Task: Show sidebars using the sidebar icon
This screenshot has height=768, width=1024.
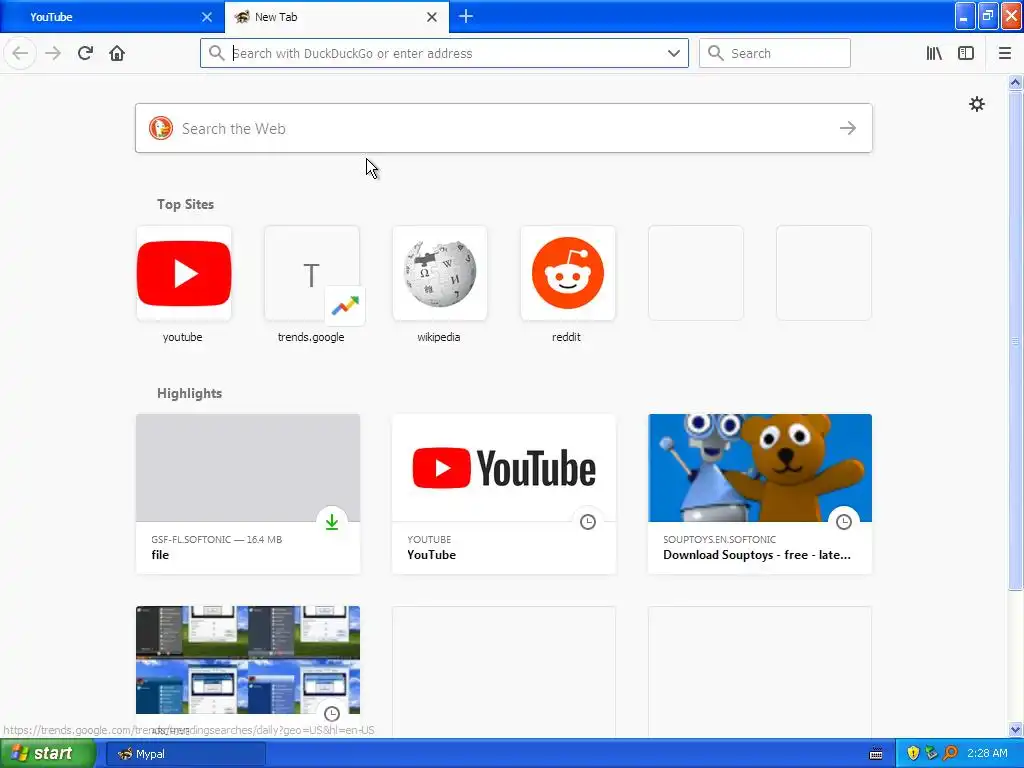Action: (x=966, y=54)
